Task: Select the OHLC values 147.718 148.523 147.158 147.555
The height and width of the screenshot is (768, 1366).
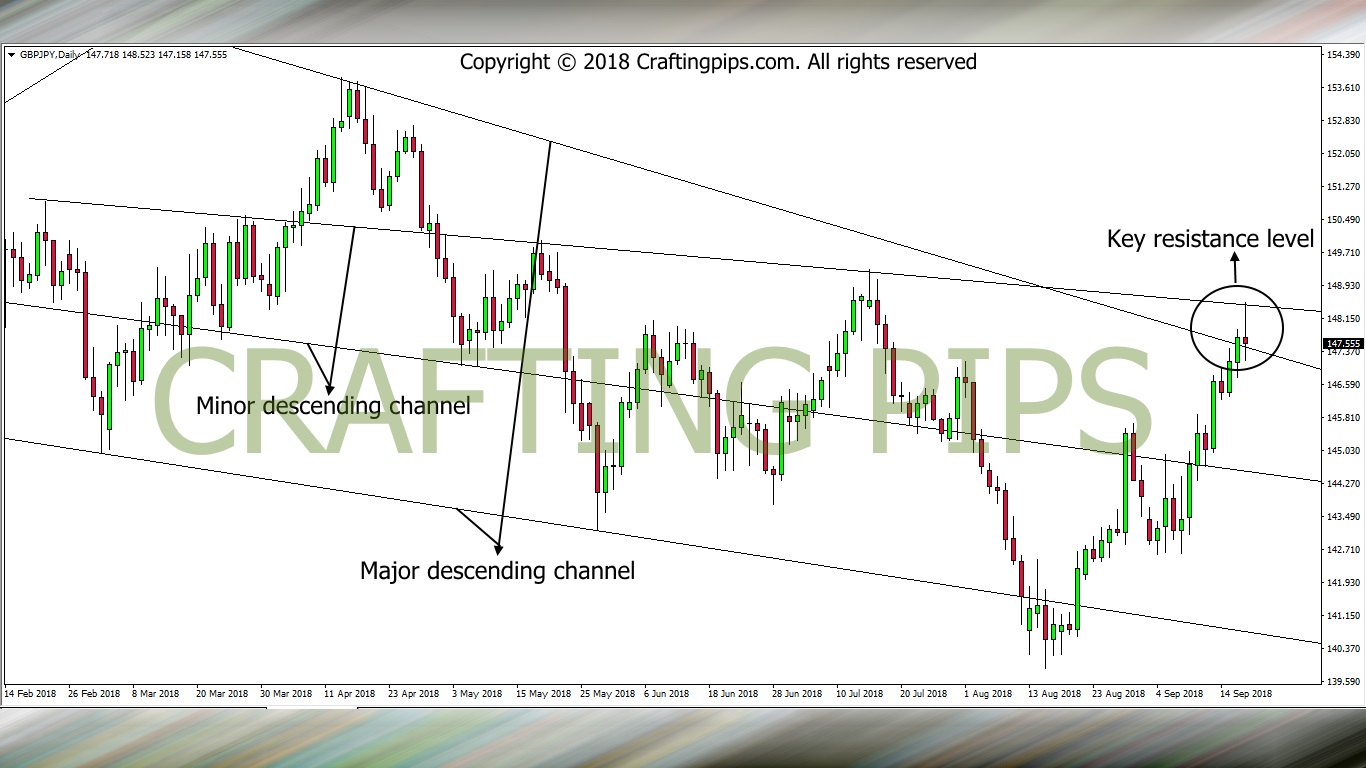Action: [156, 55]
